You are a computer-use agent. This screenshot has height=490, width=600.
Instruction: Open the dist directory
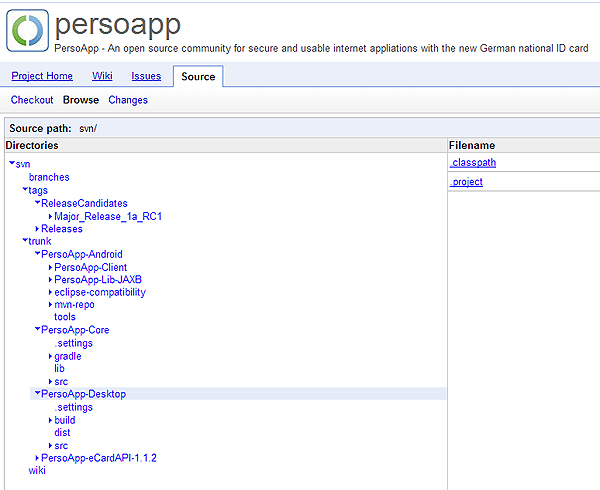(x=62, y=432)
